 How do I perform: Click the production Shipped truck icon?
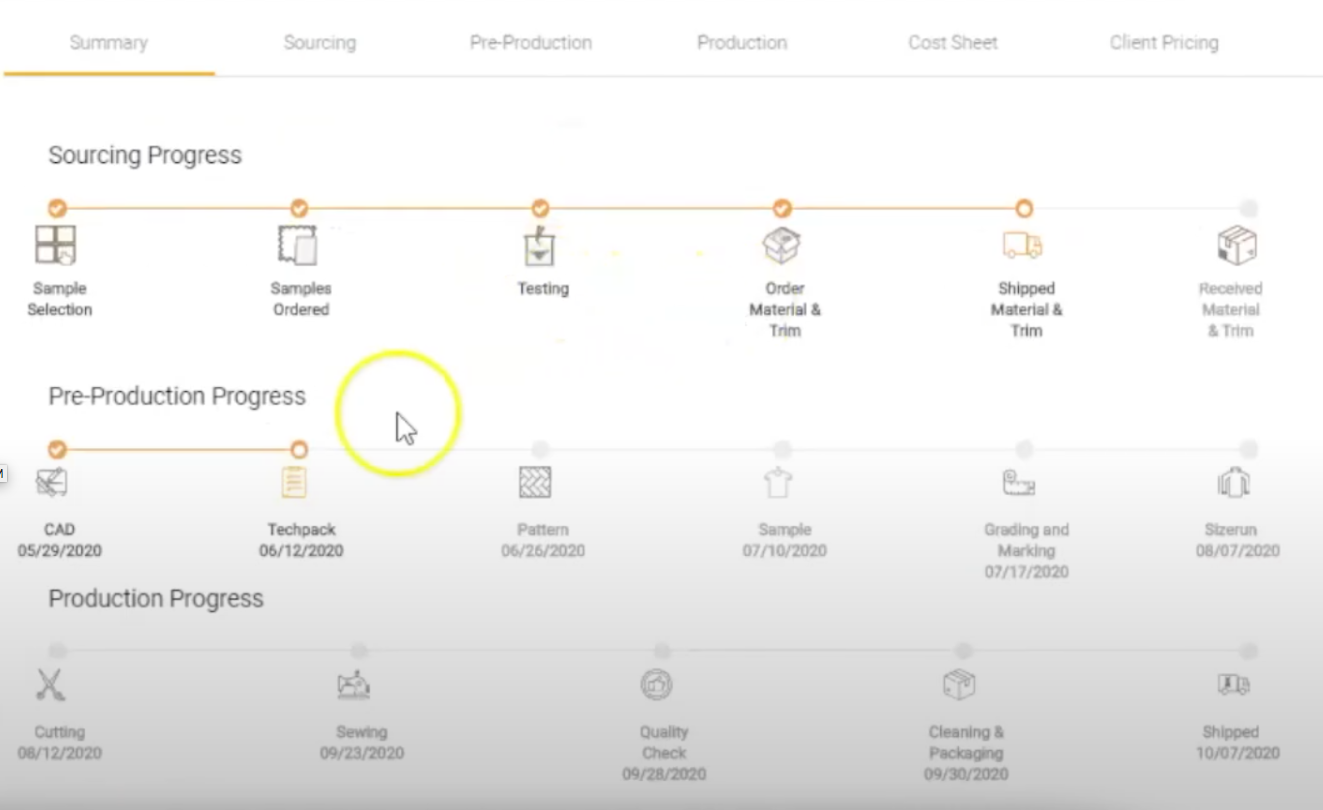click(1234, 685)
